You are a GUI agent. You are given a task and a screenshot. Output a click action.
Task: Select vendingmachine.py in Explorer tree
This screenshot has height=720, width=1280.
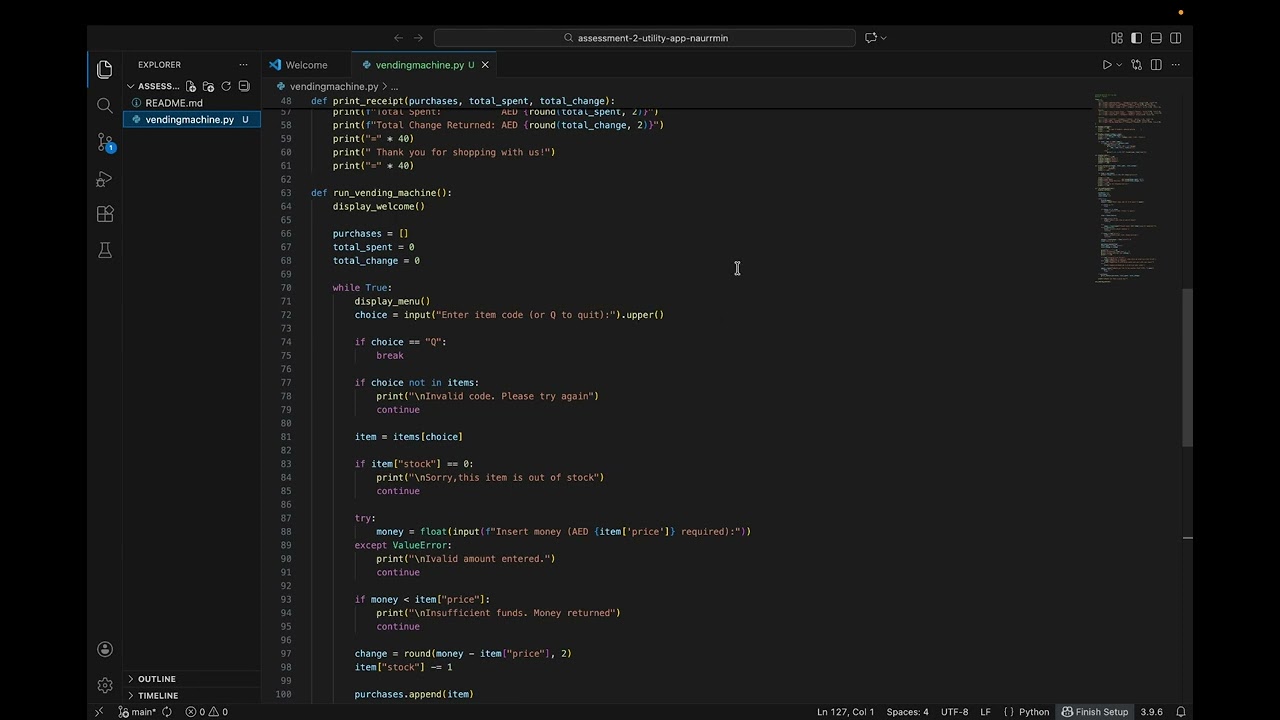click(190, 119)
